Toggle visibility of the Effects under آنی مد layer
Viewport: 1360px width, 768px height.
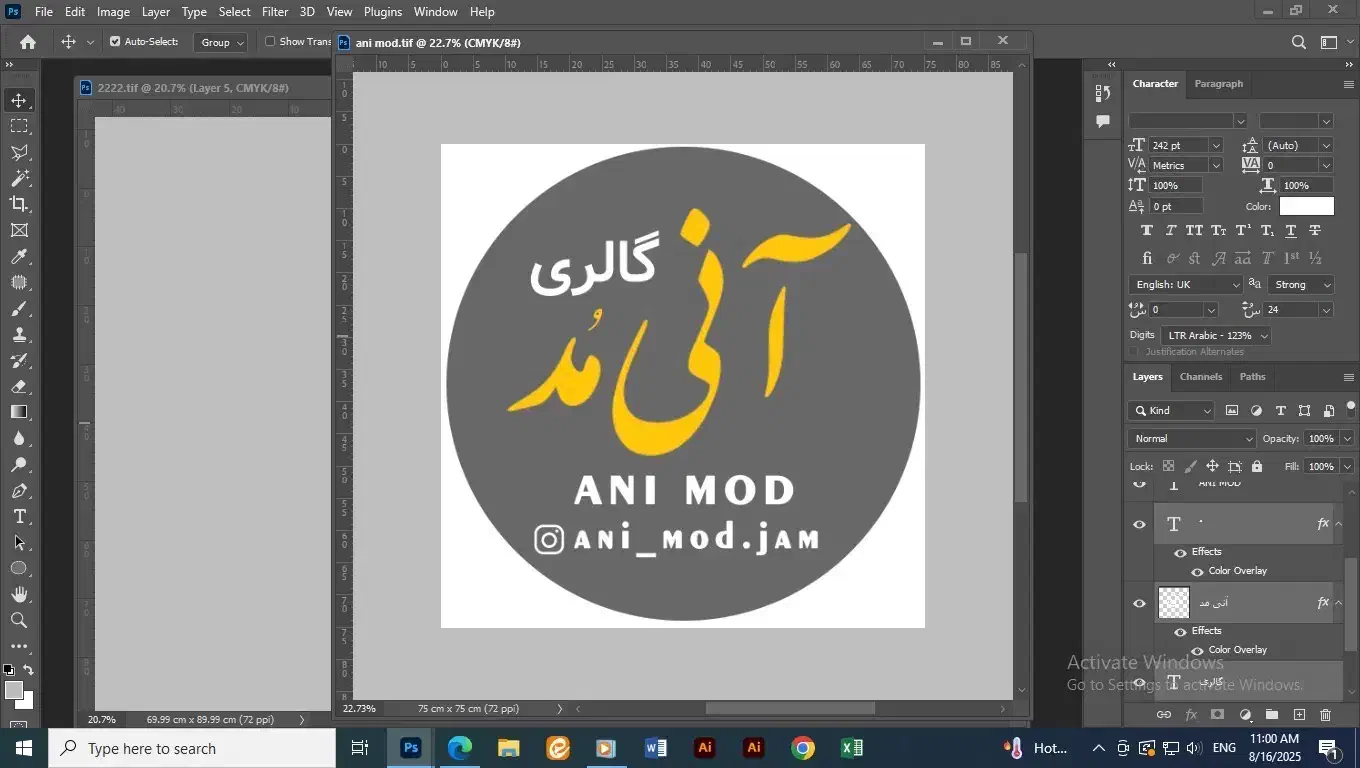point(1180,631)
